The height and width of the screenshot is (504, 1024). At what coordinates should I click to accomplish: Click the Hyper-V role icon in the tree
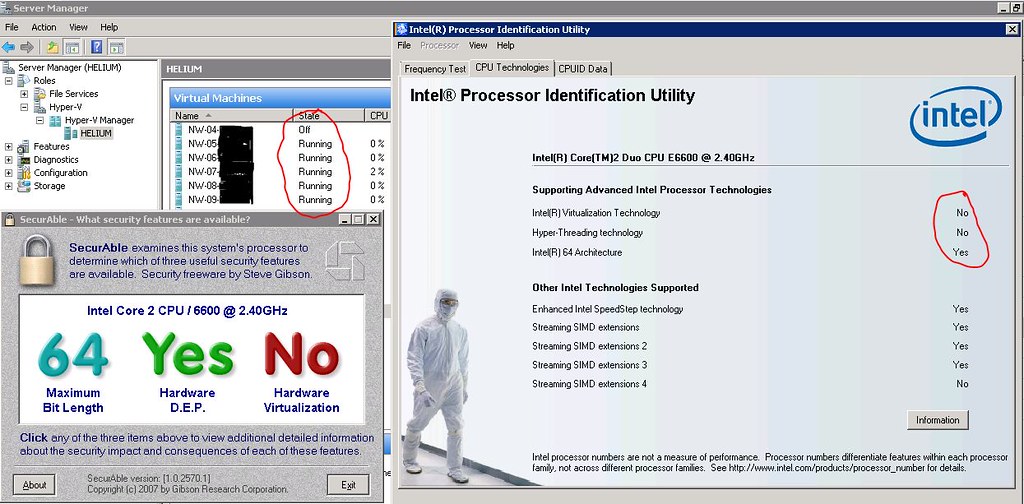[x=39, y=107]
